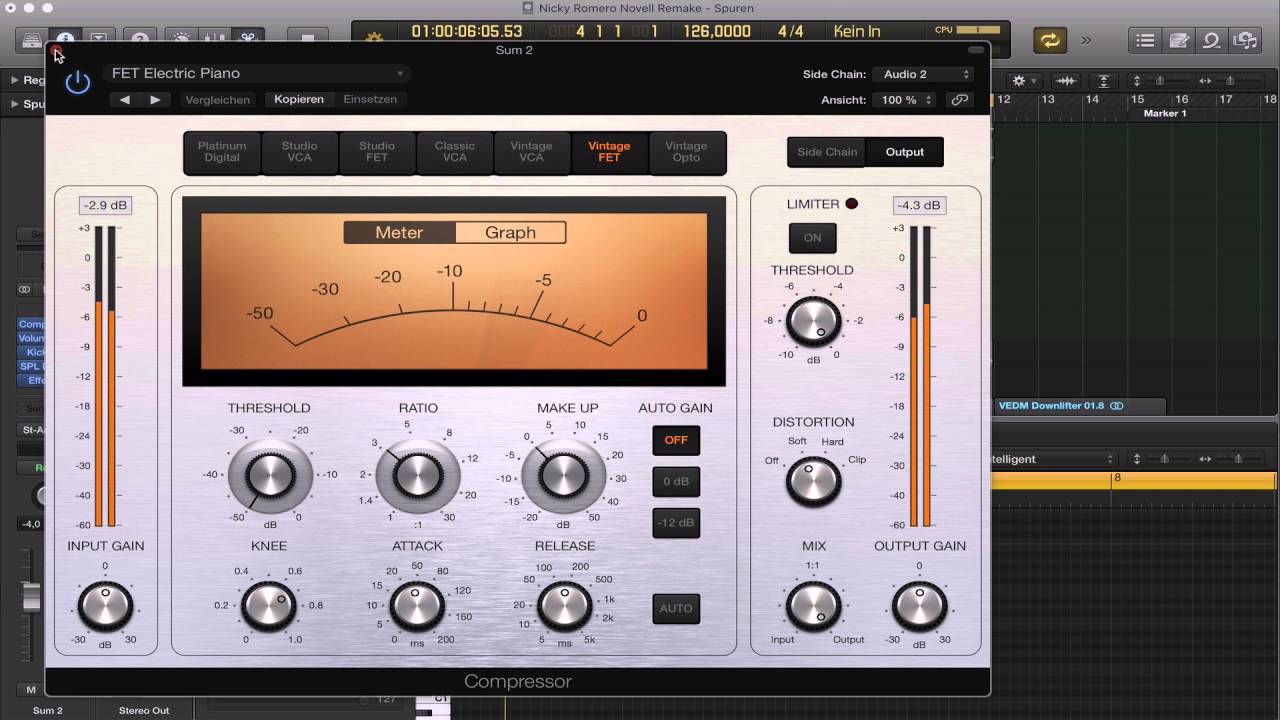Click the Threshold knob of the compressor
The width and height of the screenshot is (1280, 720).
coord(269,475)
